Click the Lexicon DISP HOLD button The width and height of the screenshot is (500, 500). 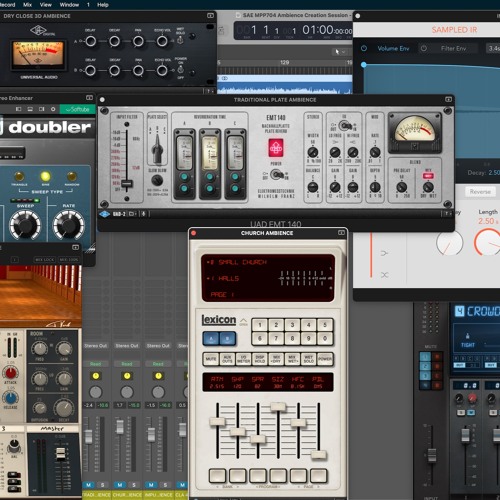point(260,359)
